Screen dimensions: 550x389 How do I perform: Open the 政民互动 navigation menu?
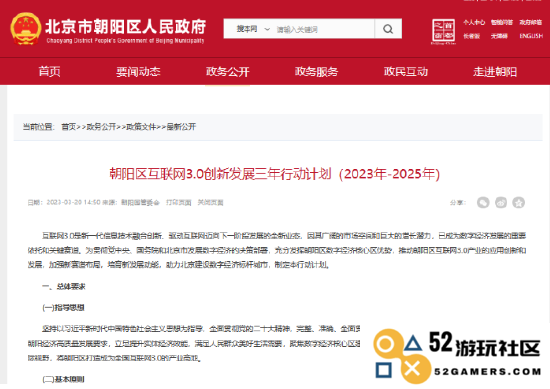406,72
